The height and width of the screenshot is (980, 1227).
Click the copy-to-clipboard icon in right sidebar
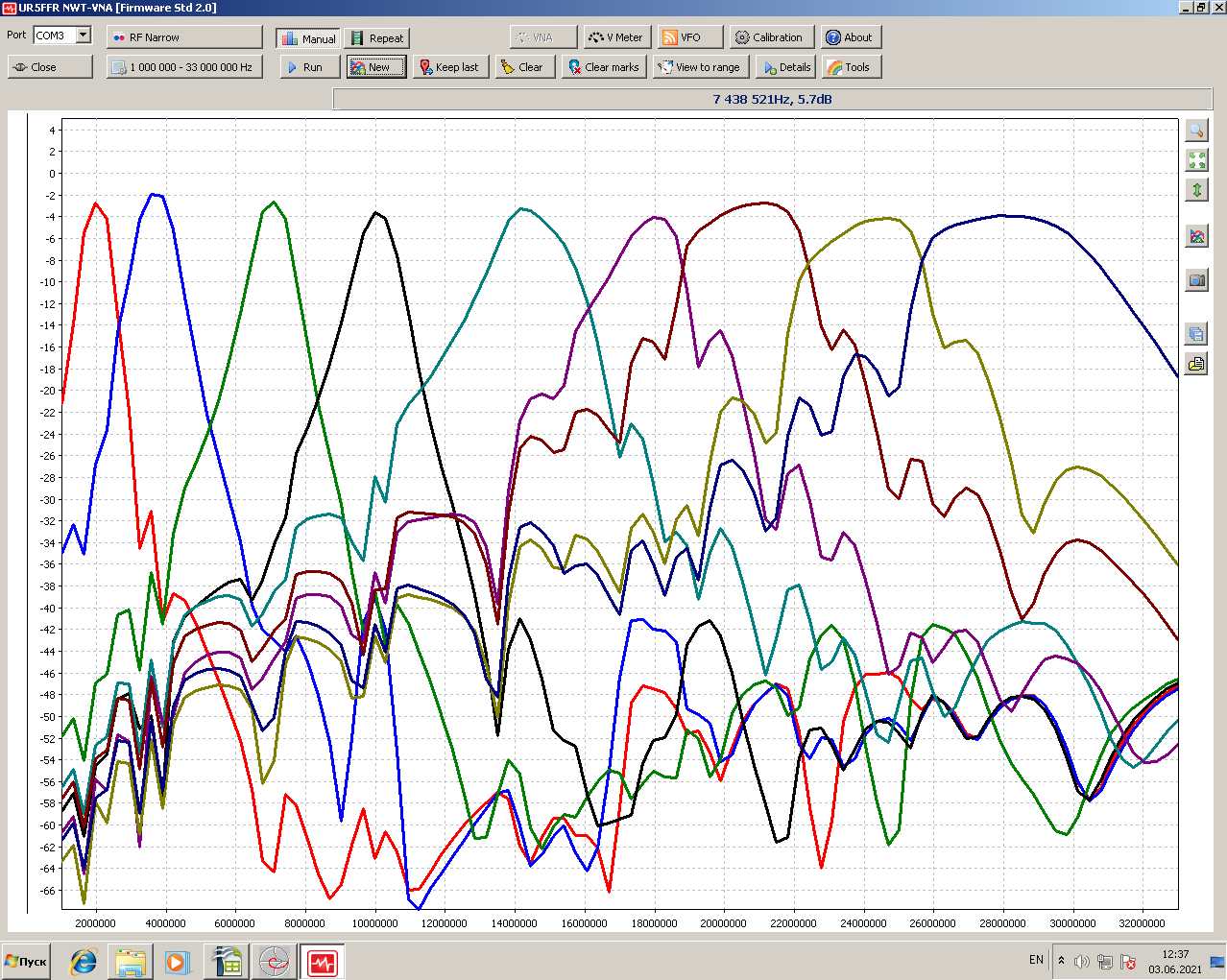pos(1196,334)
